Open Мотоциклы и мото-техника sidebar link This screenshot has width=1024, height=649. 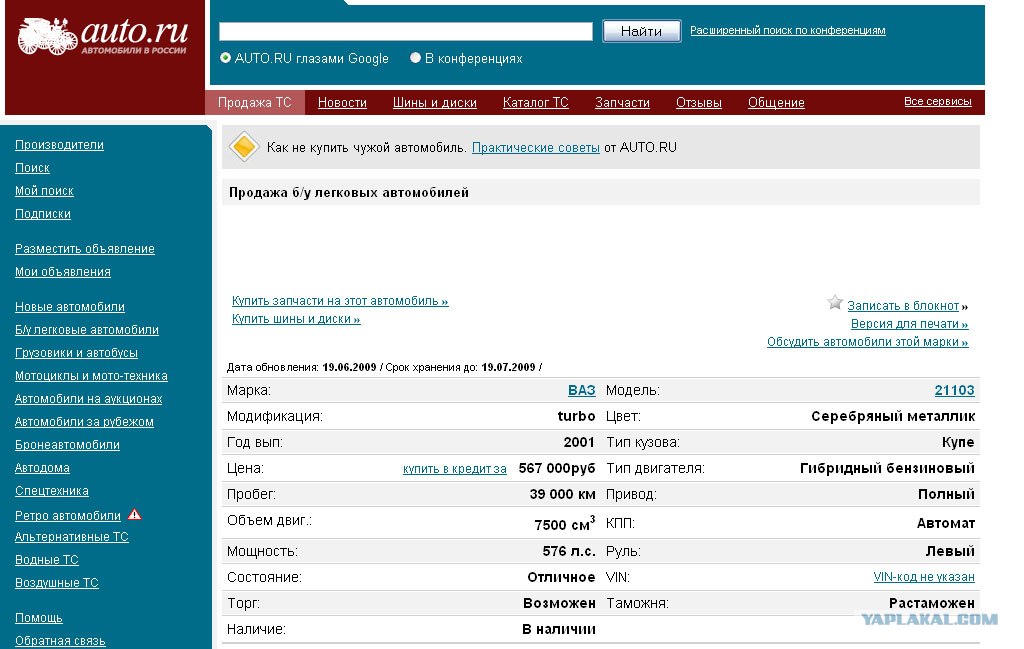(91, 375)
